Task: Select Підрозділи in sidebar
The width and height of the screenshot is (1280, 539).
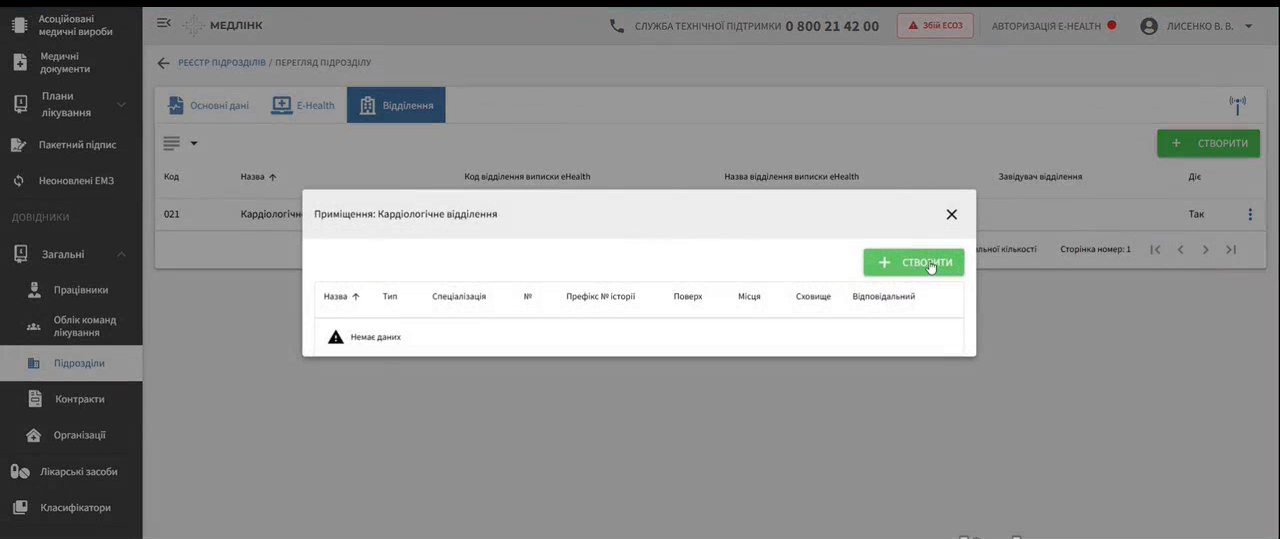Action: pyautogui.click(x=71, y=363)
